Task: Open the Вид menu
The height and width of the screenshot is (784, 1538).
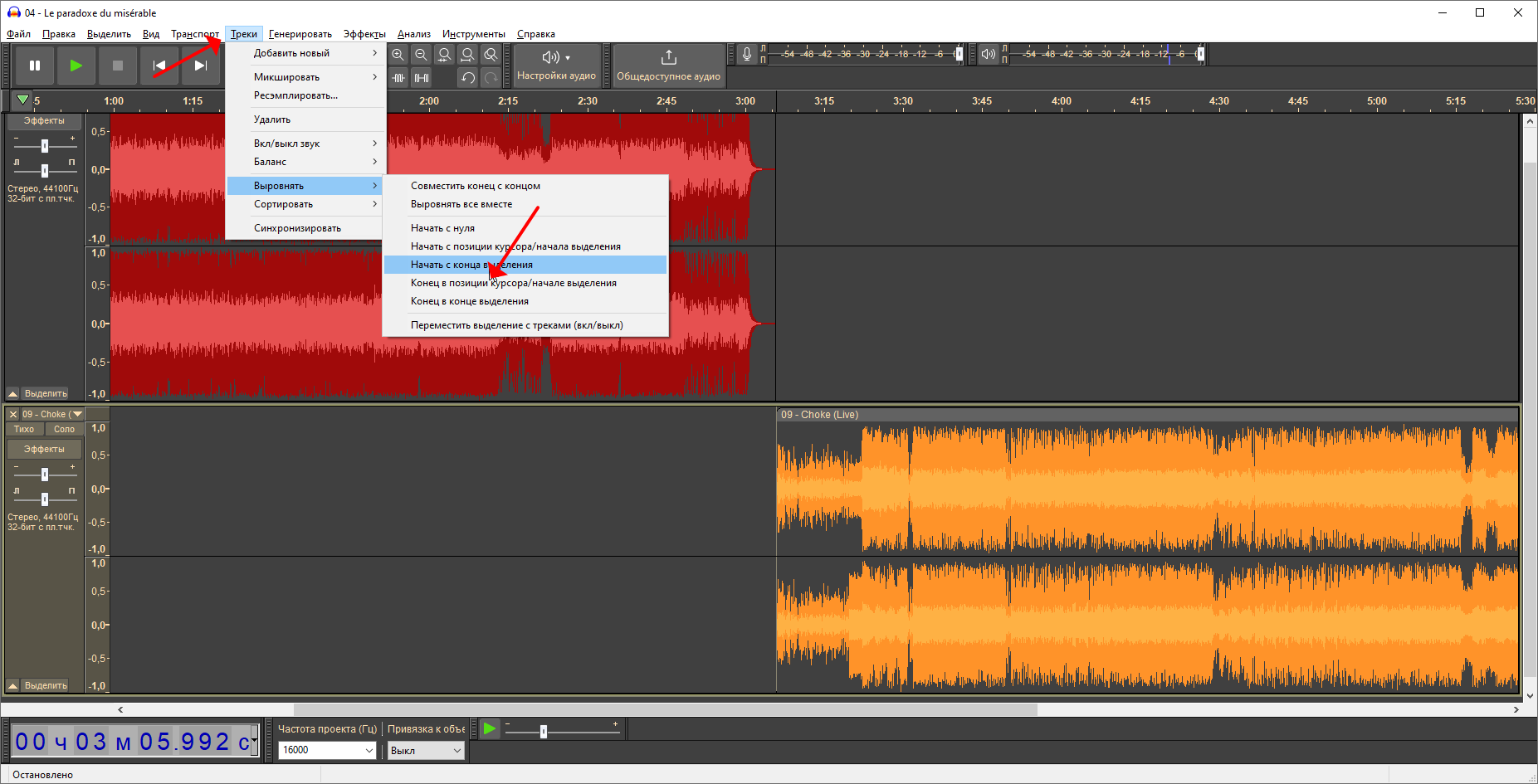Action: tap(150, 34)
